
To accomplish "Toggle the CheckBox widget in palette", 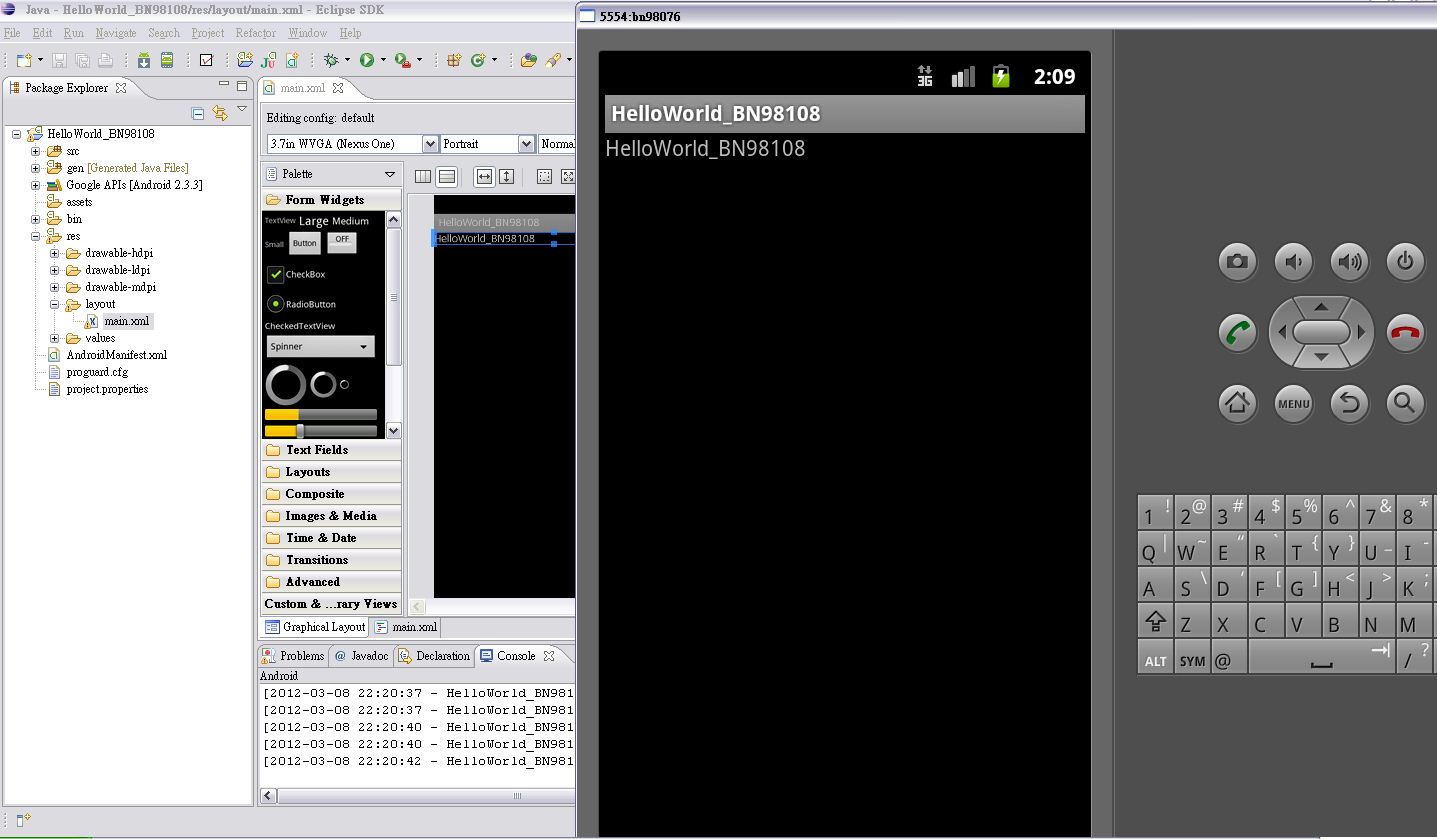I will click(276, 274).
